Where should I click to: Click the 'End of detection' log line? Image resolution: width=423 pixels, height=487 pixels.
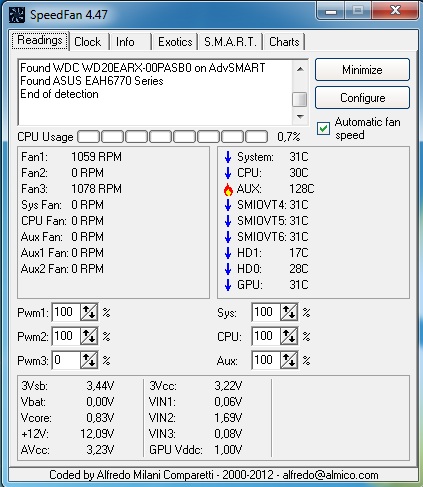point(59,94)
